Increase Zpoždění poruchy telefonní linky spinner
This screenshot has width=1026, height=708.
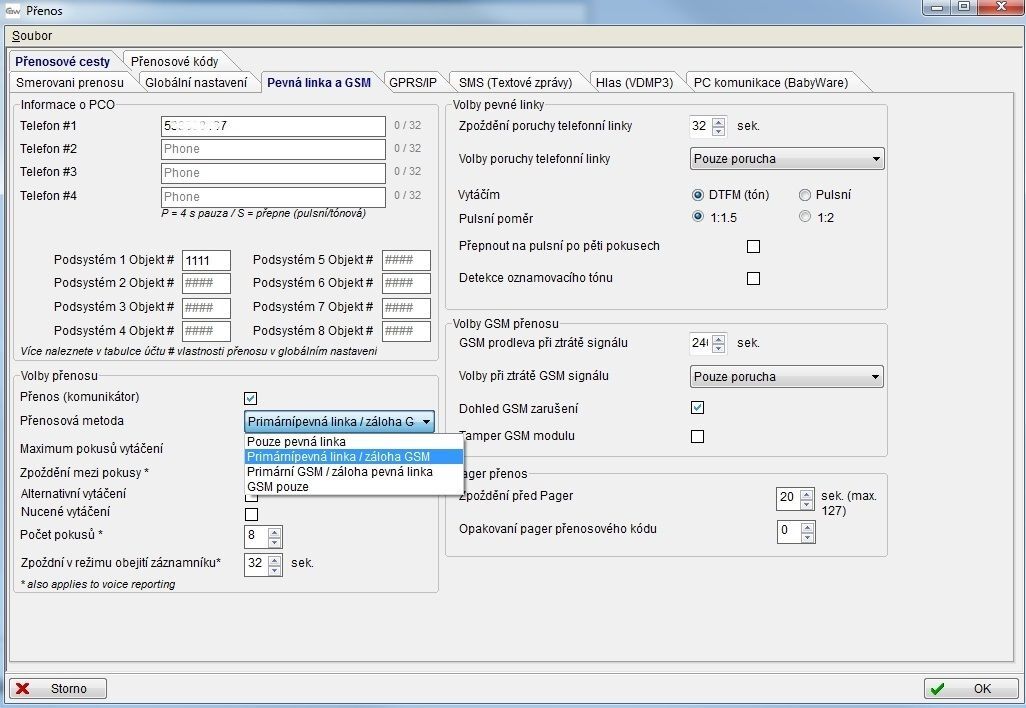click(x=718, y=121)
